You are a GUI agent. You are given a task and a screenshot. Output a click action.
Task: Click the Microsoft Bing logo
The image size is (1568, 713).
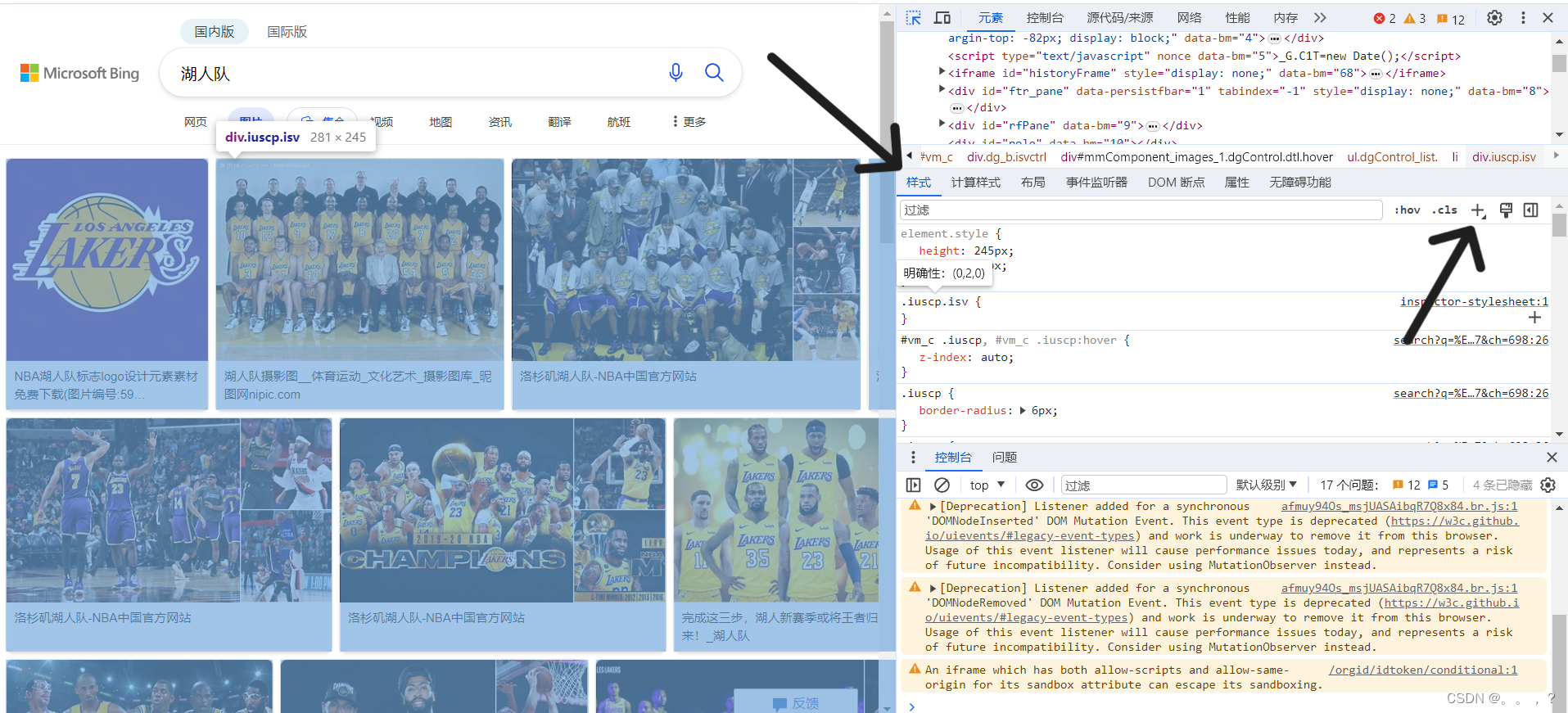(79, 74)
